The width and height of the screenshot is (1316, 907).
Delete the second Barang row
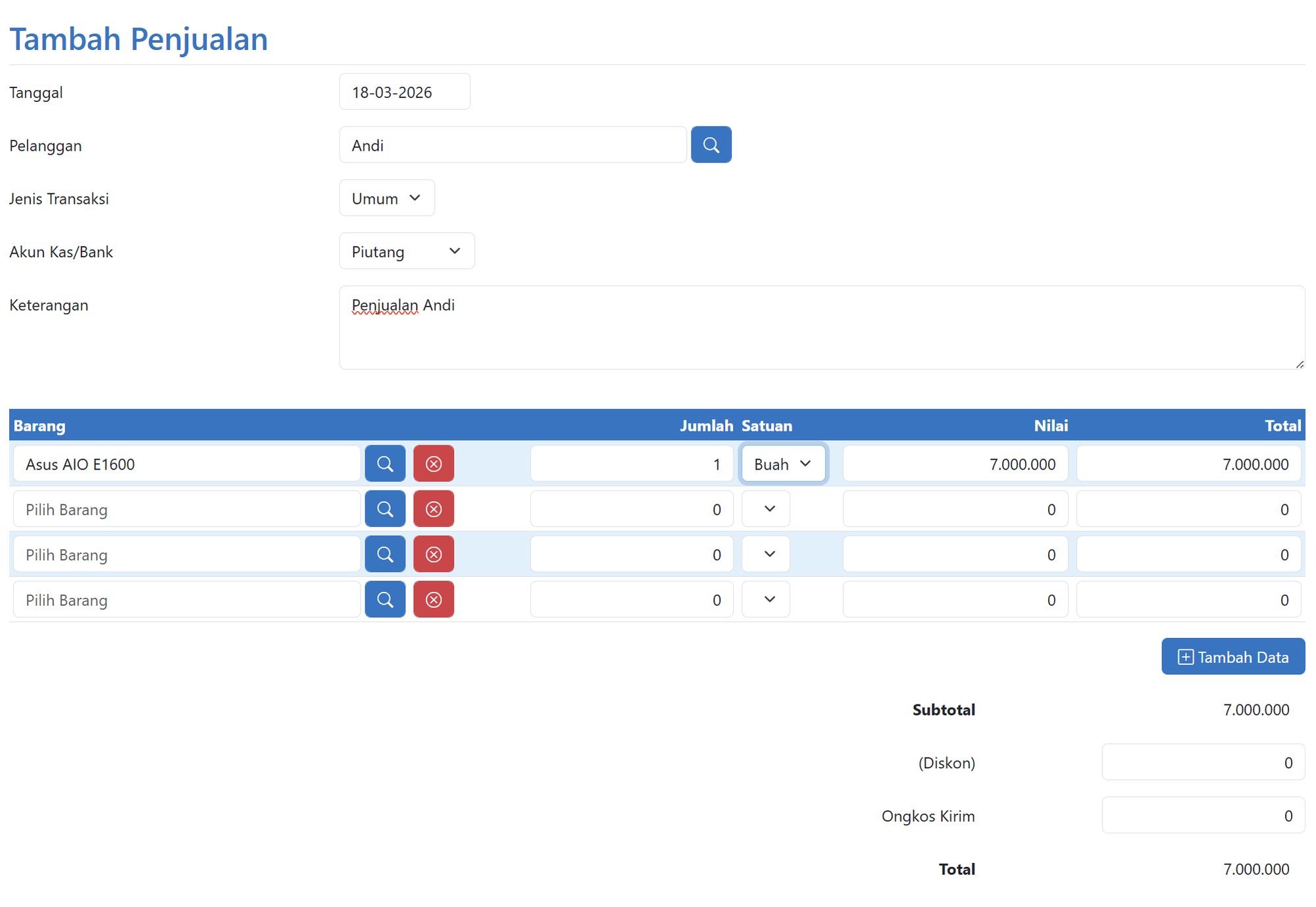pos(434,509)
